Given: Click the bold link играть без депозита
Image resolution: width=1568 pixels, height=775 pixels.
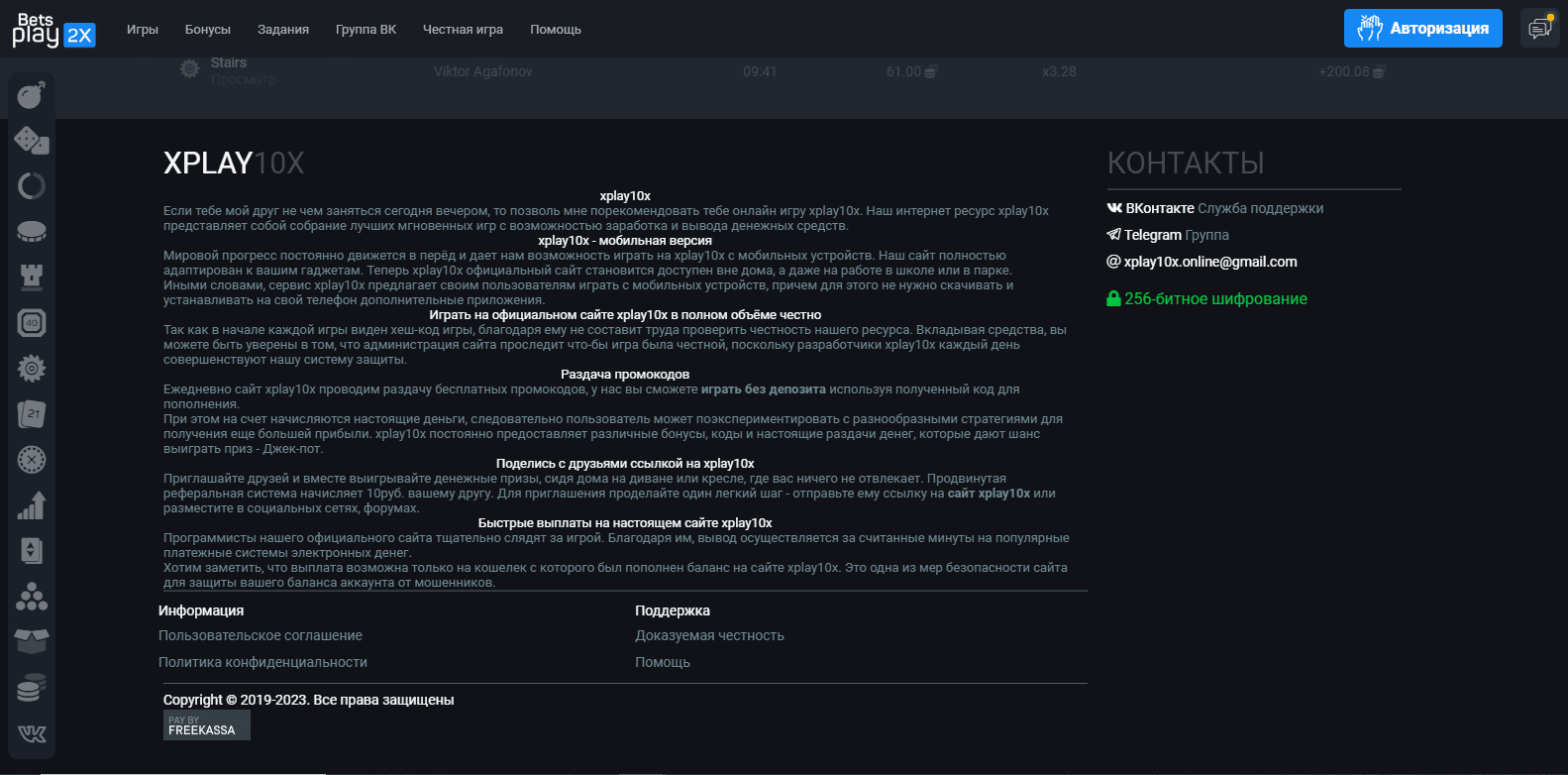Looking at the screenshot, I should pyautogui.click(x=764, y=389).
